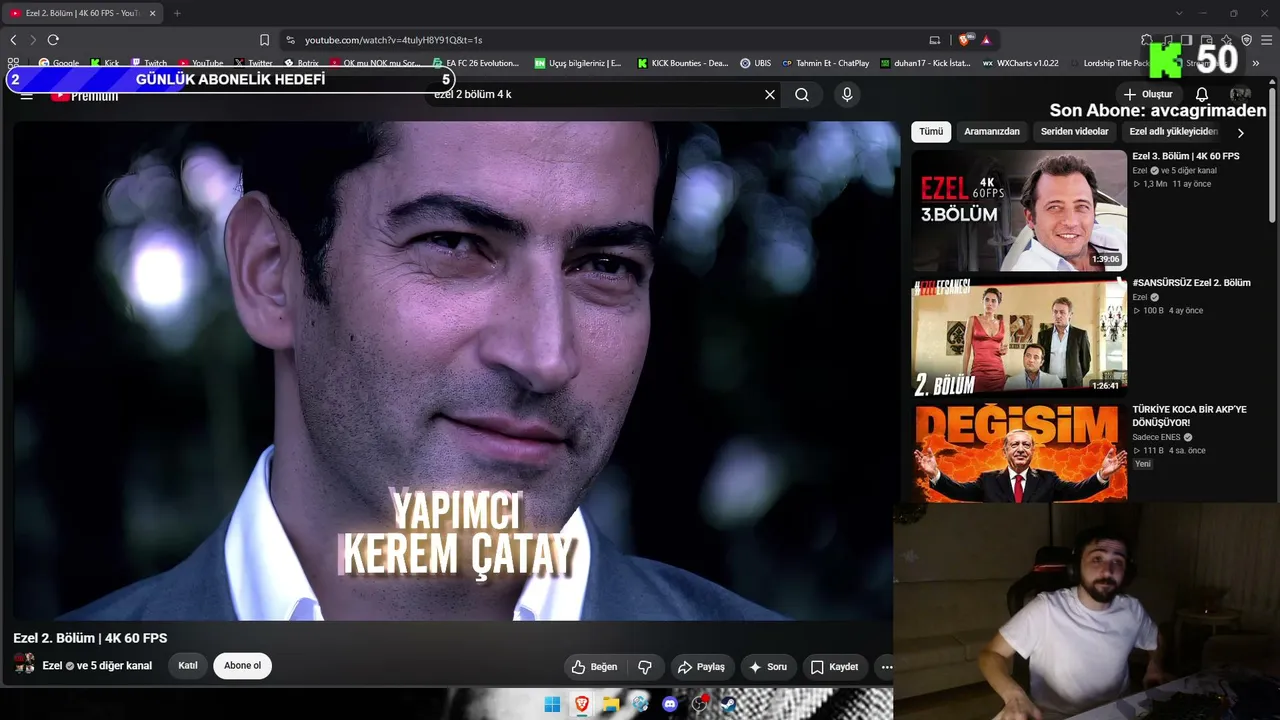
Task: Click the "Soru" ask button
Action: click(x=768, y=667)
